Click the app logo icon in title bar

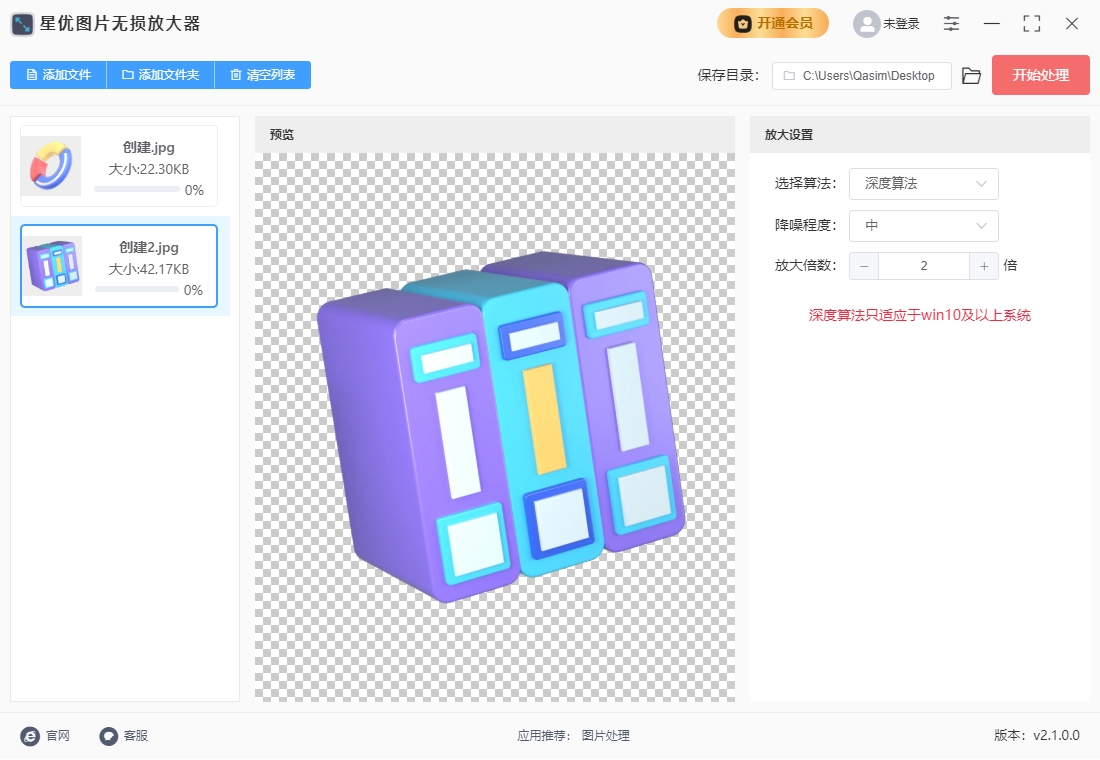click(x=23, y=24)
